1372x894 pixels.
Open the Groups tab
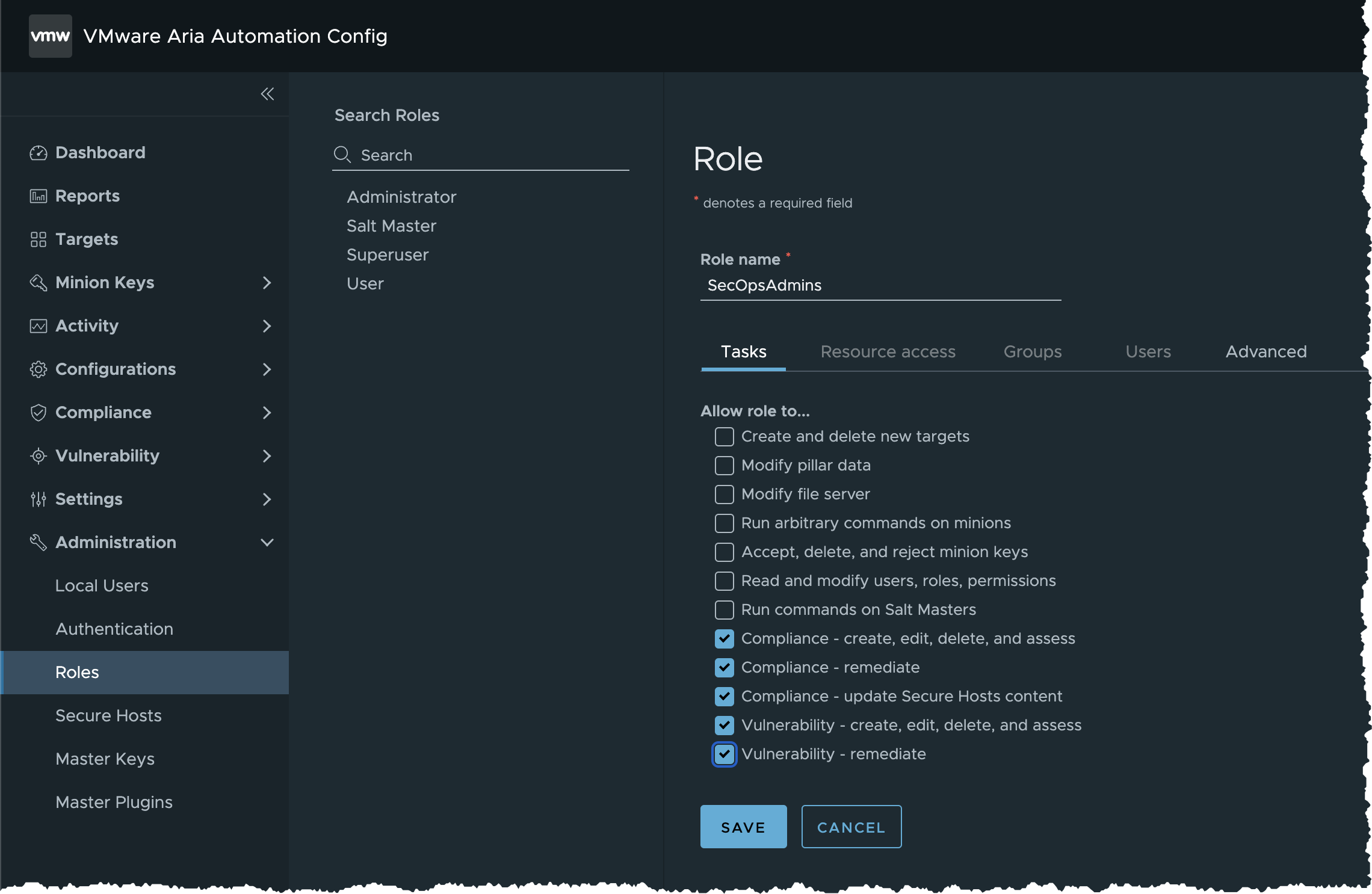click(1033, 352)
